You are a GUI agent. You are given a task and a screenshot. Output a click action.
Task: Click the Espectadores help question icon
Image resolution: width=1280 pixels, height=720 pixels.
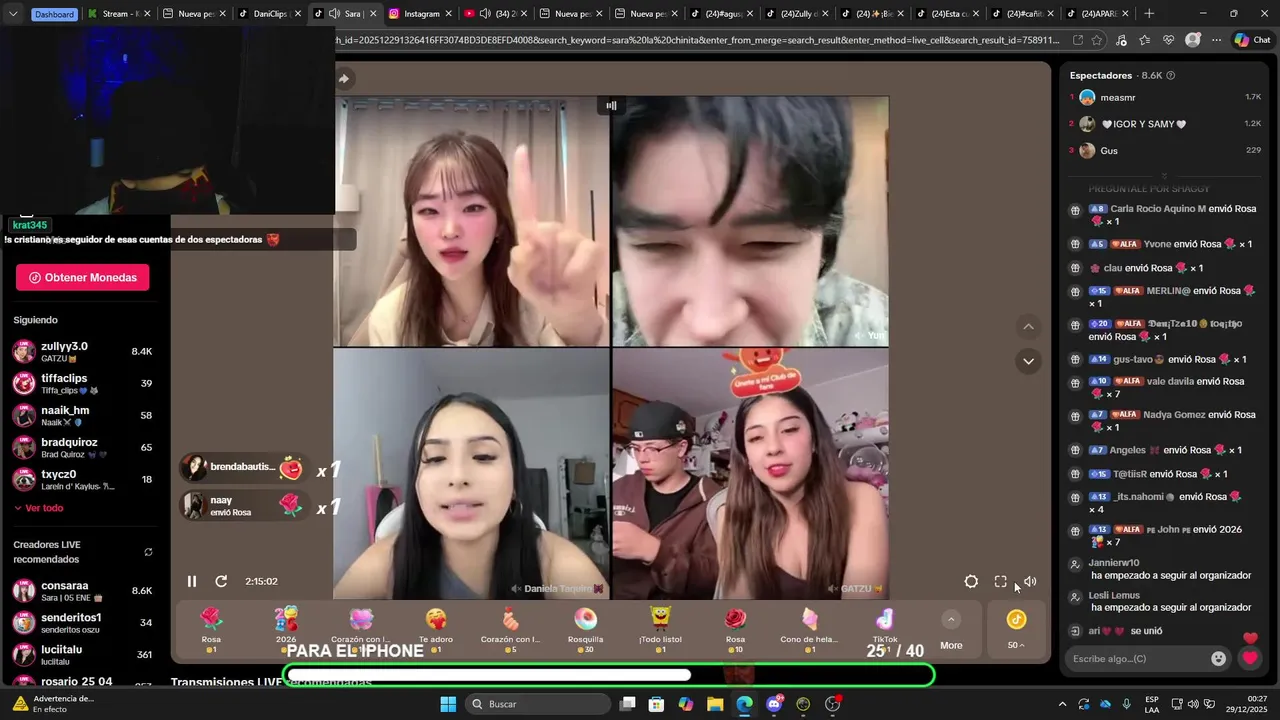[x=1171, y=75]
